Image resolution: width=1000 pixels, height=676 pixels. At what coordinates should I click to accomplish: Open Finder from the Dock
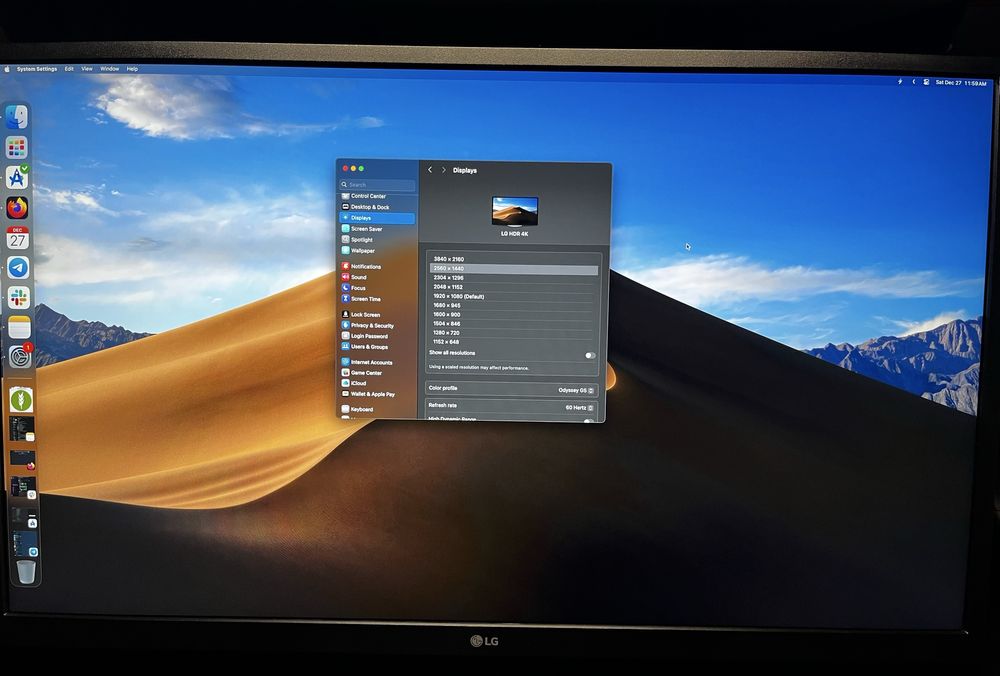tap(17, 117)
